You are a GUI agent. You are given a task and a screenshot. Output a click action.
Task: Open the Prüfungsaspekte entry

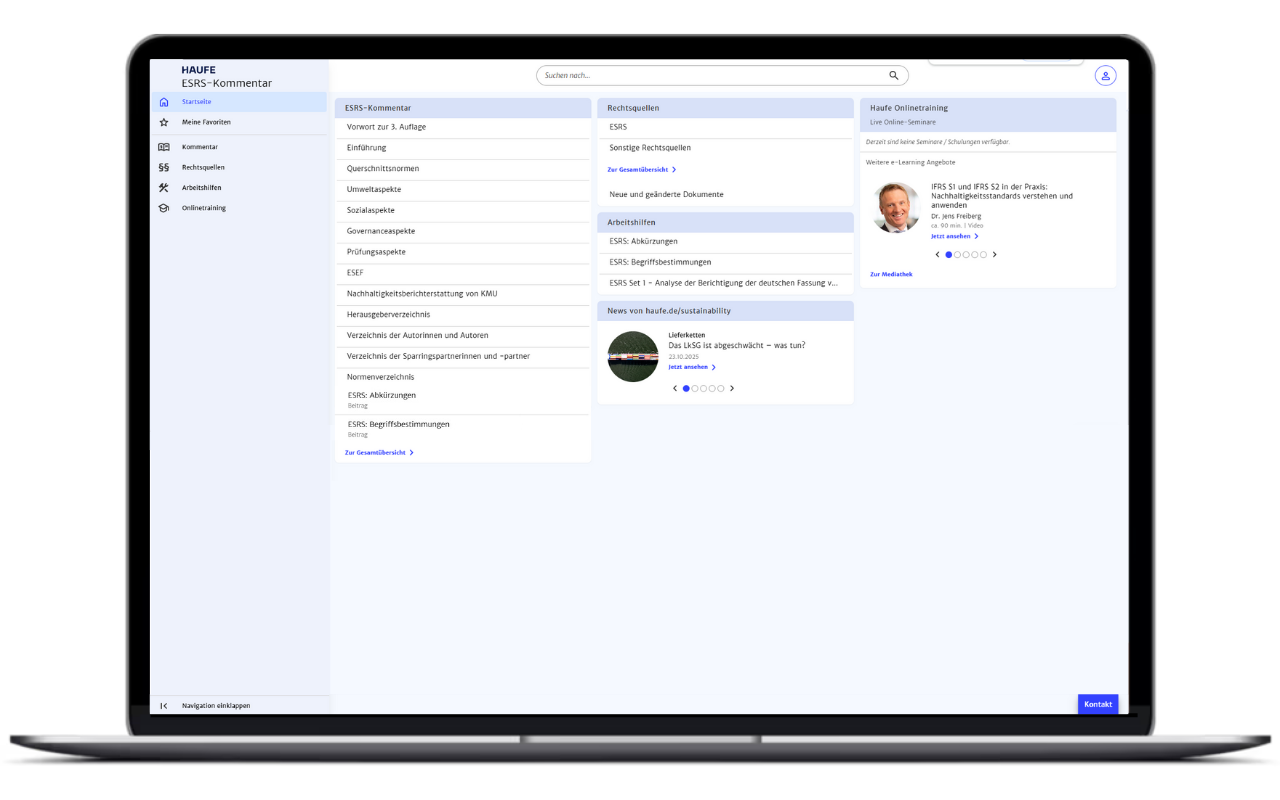tap(463, 252)
